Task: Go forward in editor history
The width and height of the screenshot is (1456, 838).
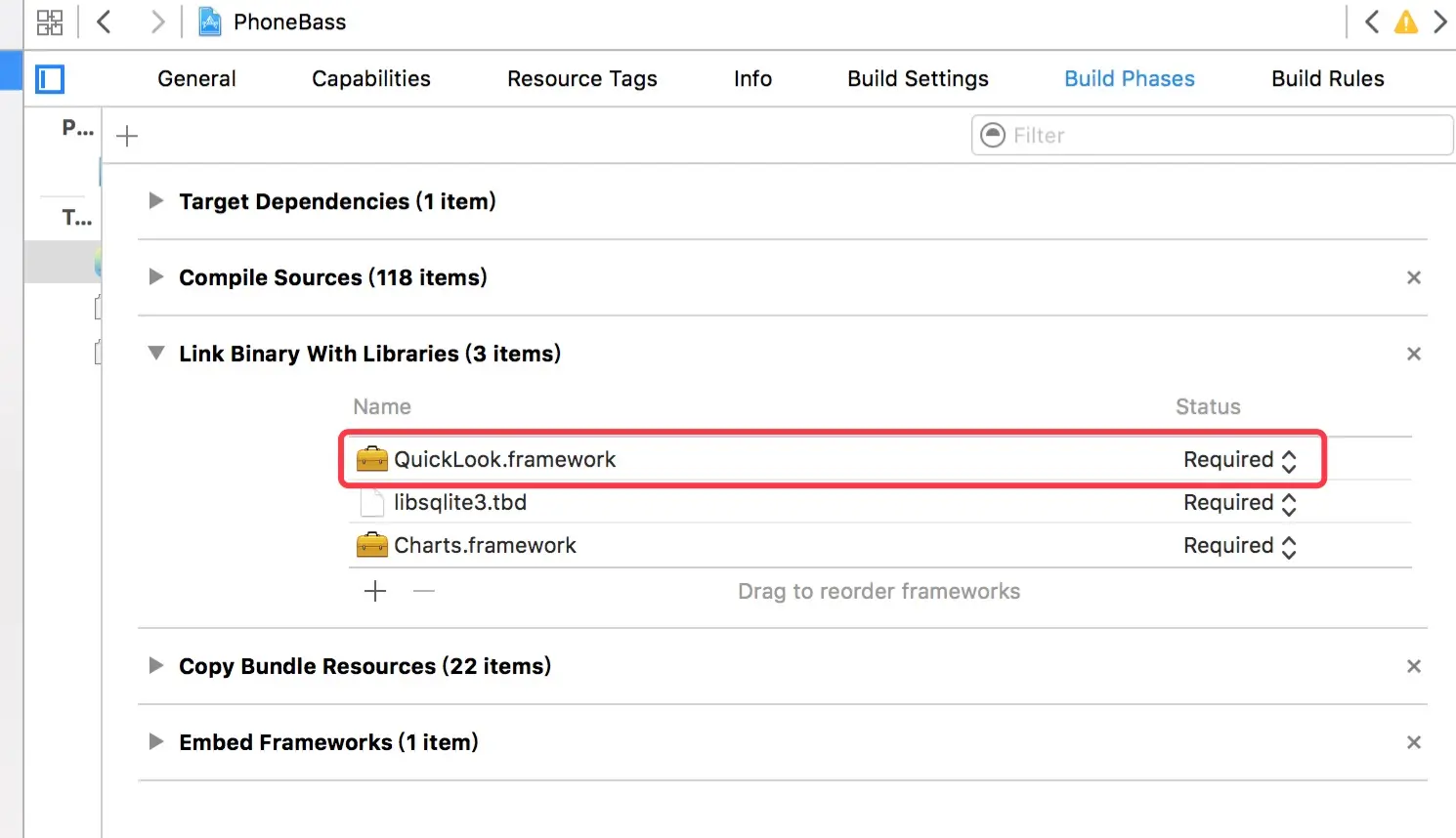Action: click(157, 21)
